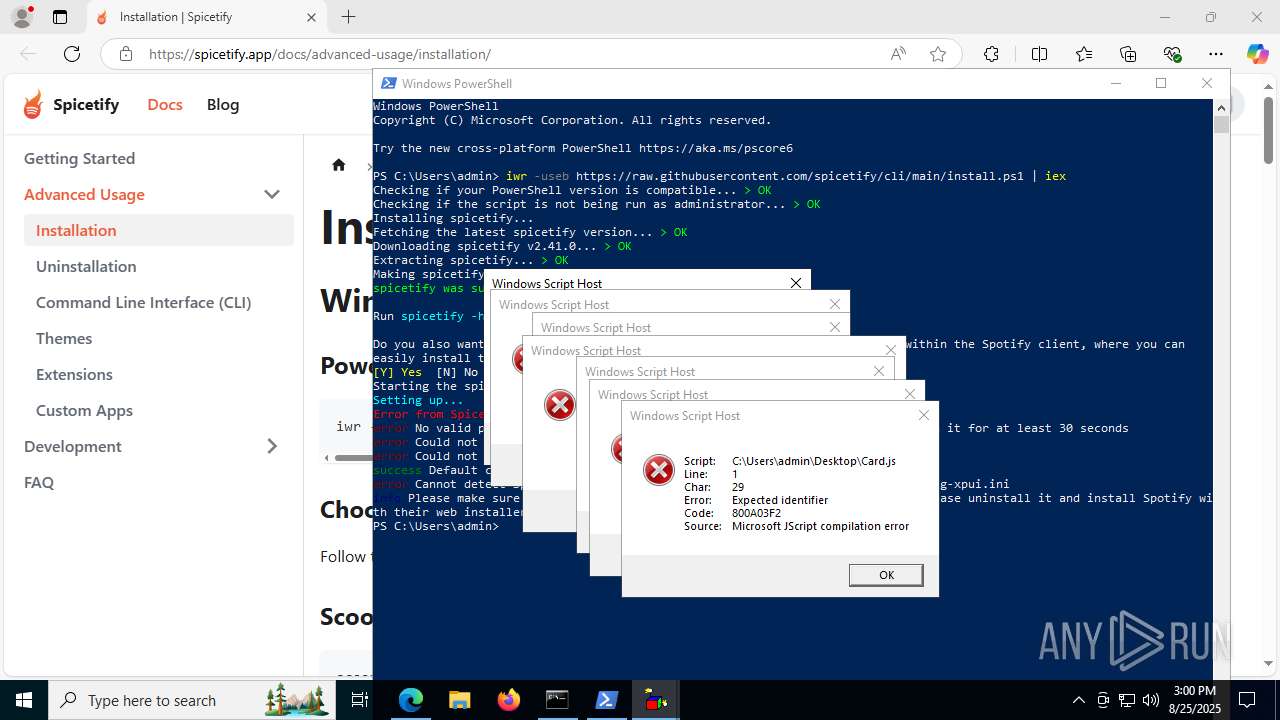Open Uninstallation sidebar page
Image resolution: width=1280 pixels, height=720 pixels.
point(86,266)
